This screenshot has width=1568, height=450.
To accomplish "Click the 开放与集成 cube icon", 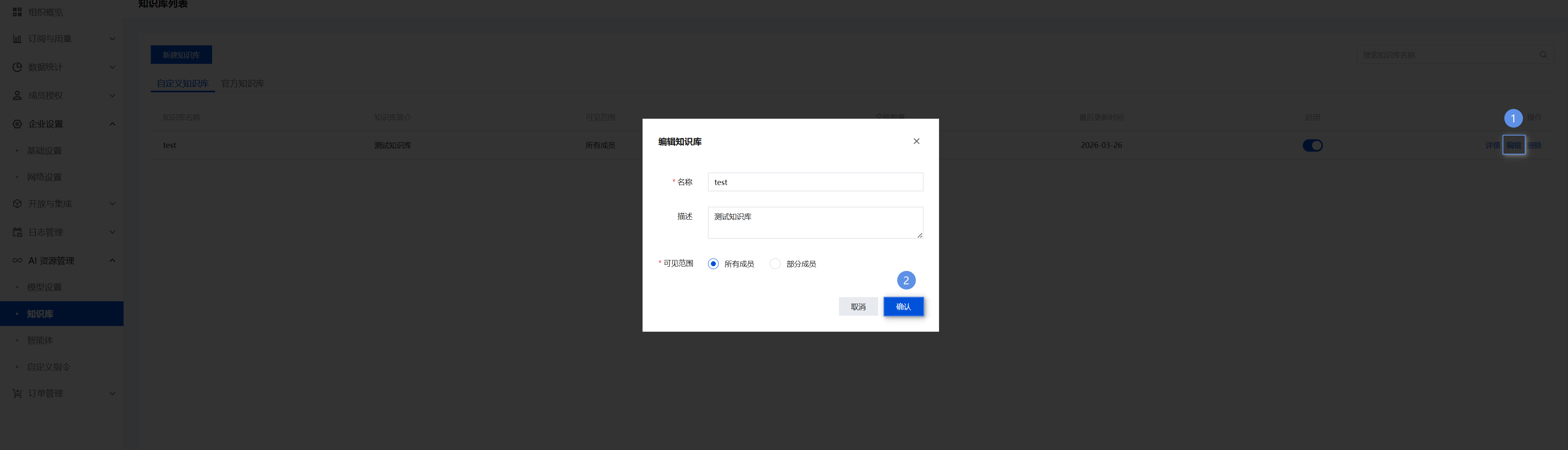I will click(x=17, y=204).
